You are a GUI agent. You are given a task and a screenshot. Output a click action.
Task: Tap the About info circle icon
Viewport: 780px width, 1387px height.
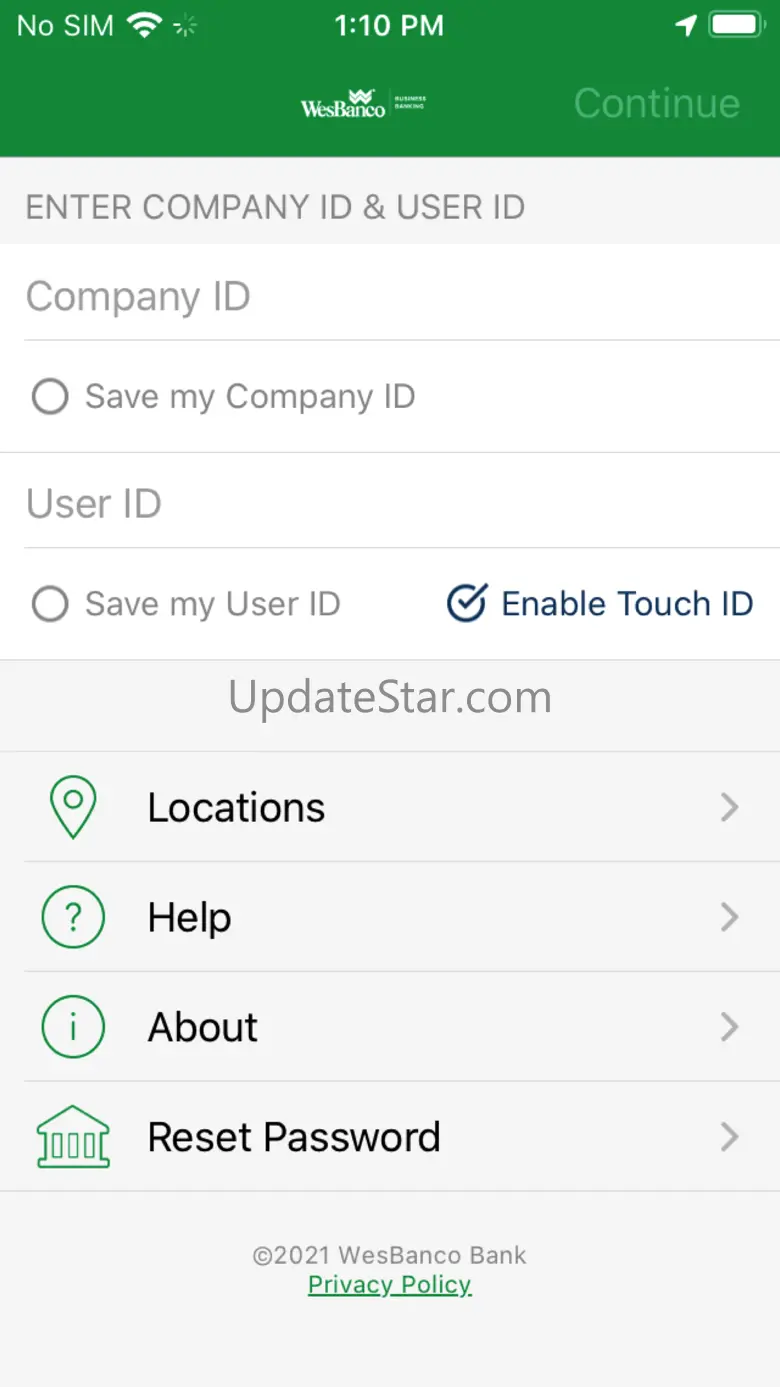73,1027
